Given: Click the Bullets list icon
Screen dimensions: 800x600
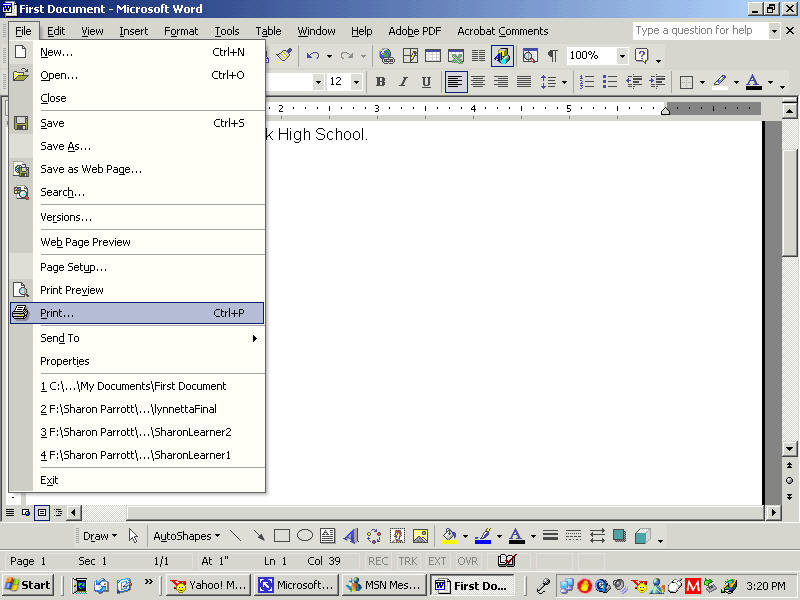Looking at the screenshot, I should point(610,82).
